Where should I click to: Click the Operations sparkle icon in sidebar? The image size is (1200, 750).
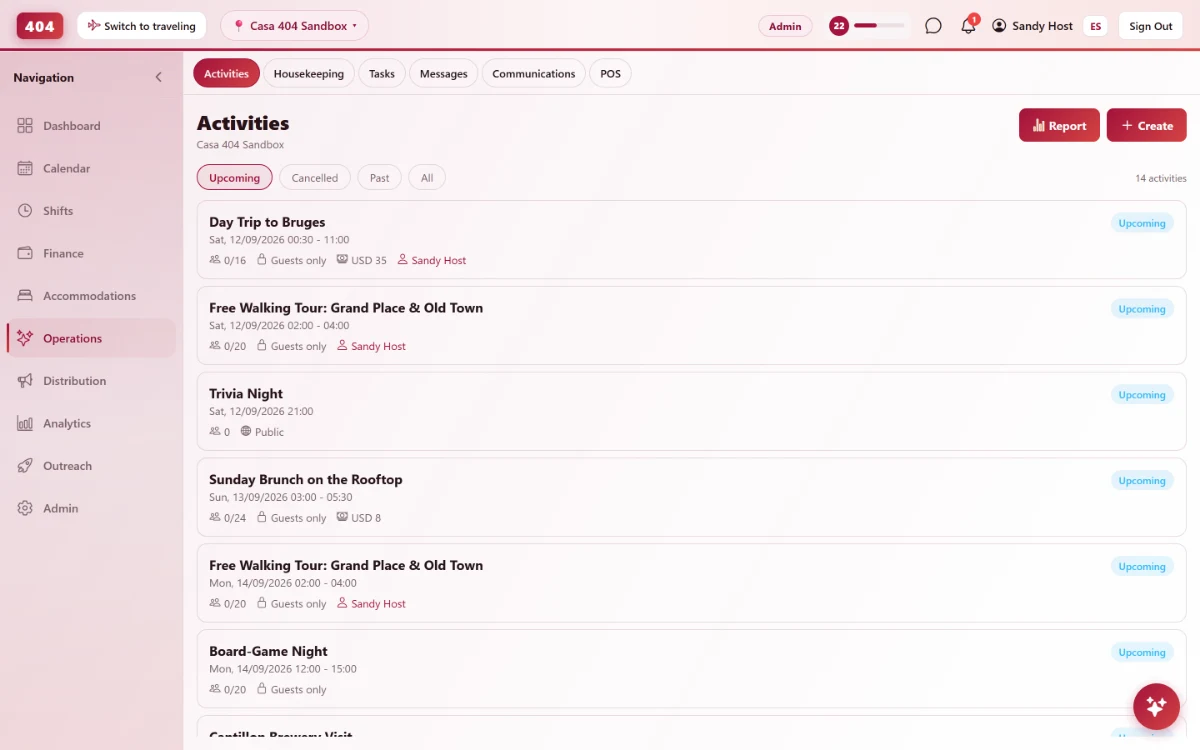tap(25, 338)
